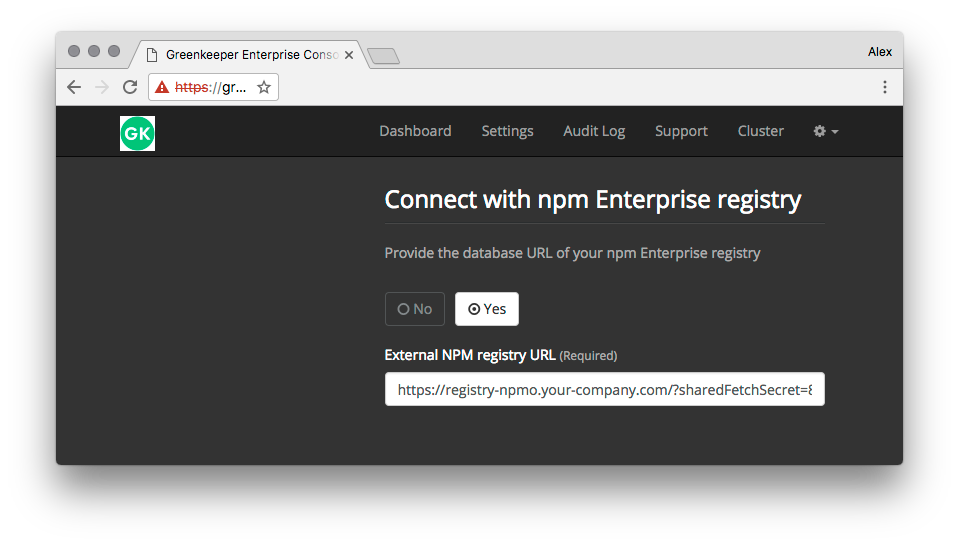Click the 'Provide the database URL' description text
The height and width of the screenshot is (539, 959).
(x=572, y=253)
